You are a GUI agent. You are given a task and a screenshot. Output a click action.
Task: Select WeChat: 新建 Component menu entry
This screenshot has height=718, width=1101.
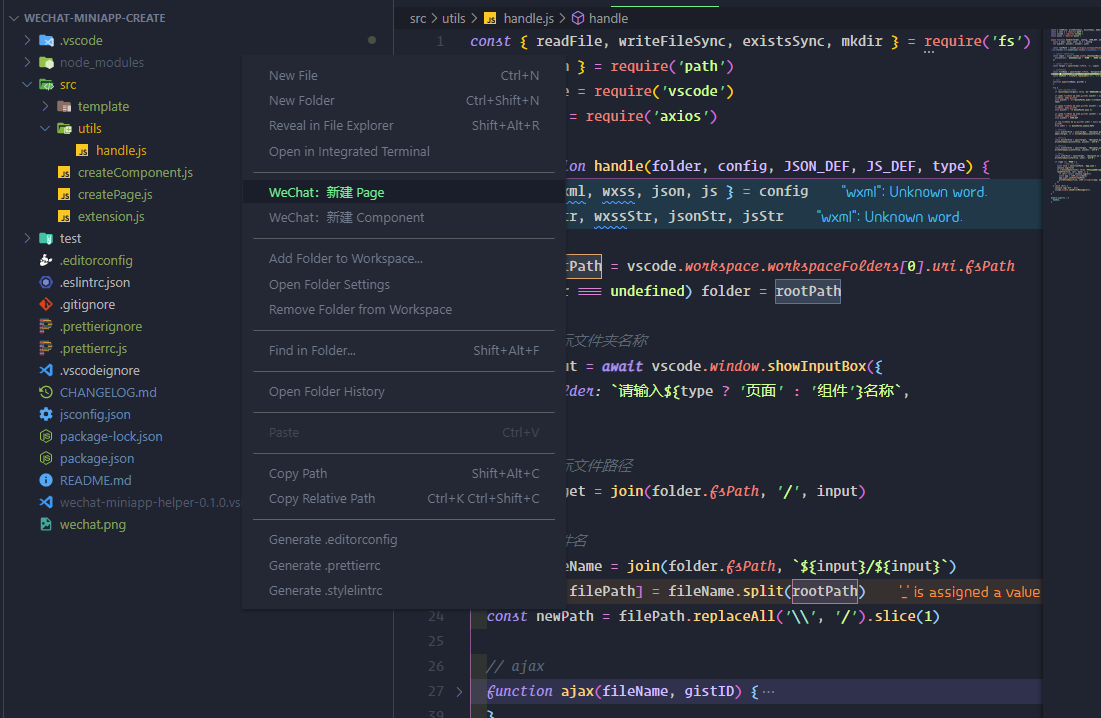tap(404, 218)
